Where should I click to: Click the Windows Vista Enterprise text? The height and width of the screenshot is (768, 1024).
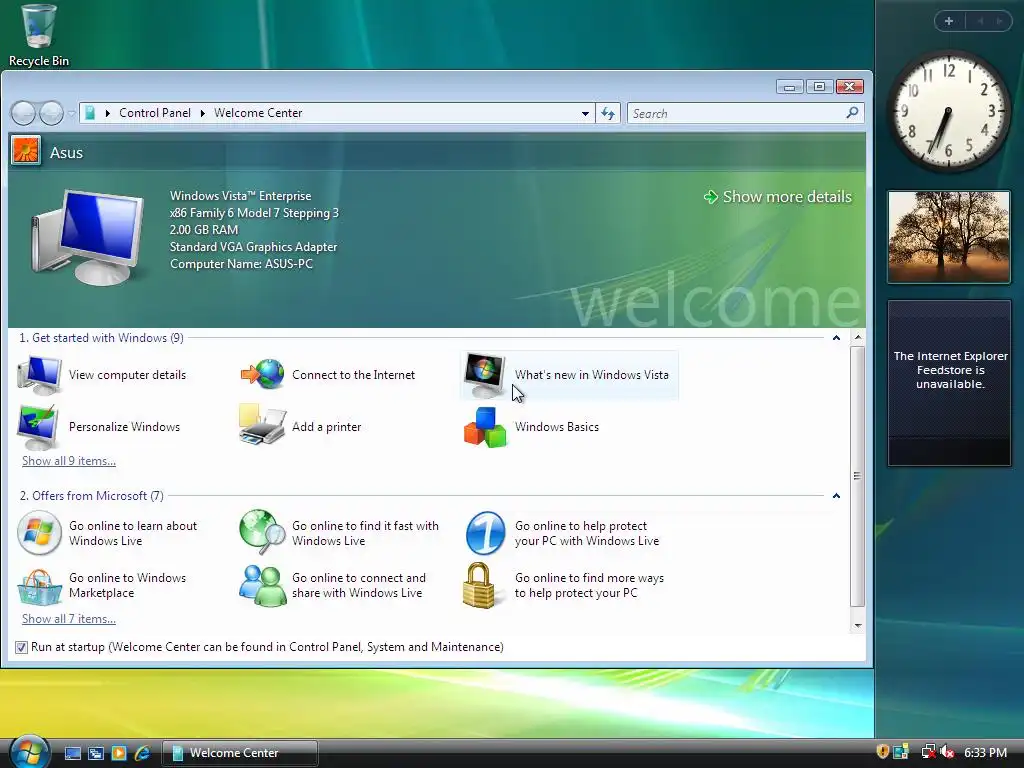click(240, 196)
